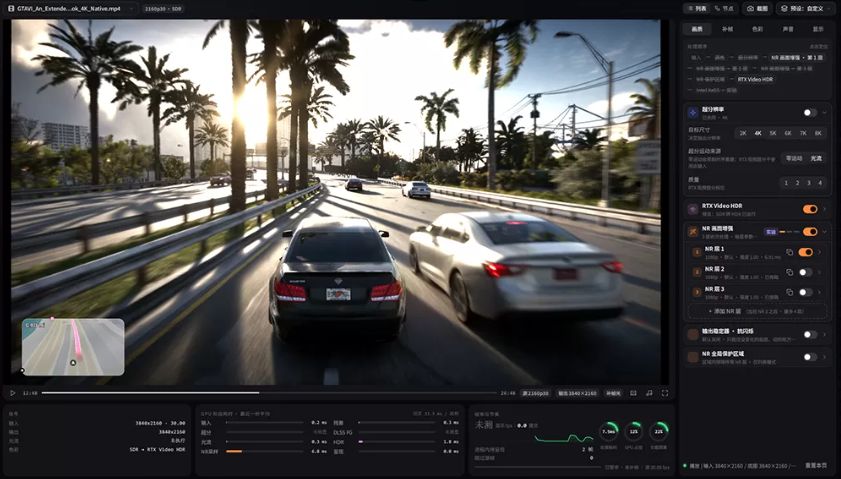Click the copy icon on NR 层 1
841x479 pixels.
(790, 252)
